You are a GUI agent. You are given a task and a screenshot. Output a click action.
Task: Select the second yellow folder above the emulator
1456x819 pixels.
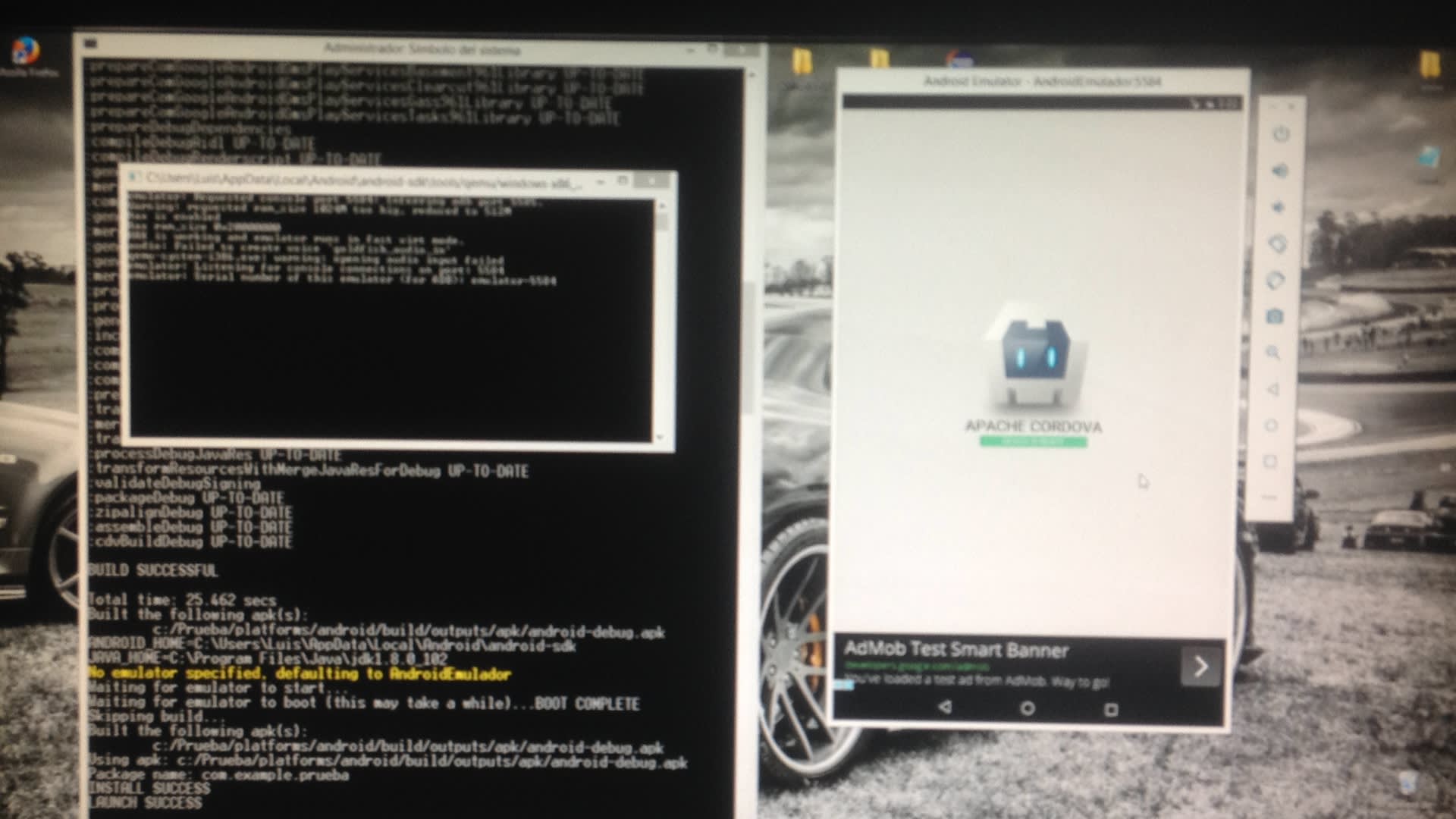click(x=879, y=58)
